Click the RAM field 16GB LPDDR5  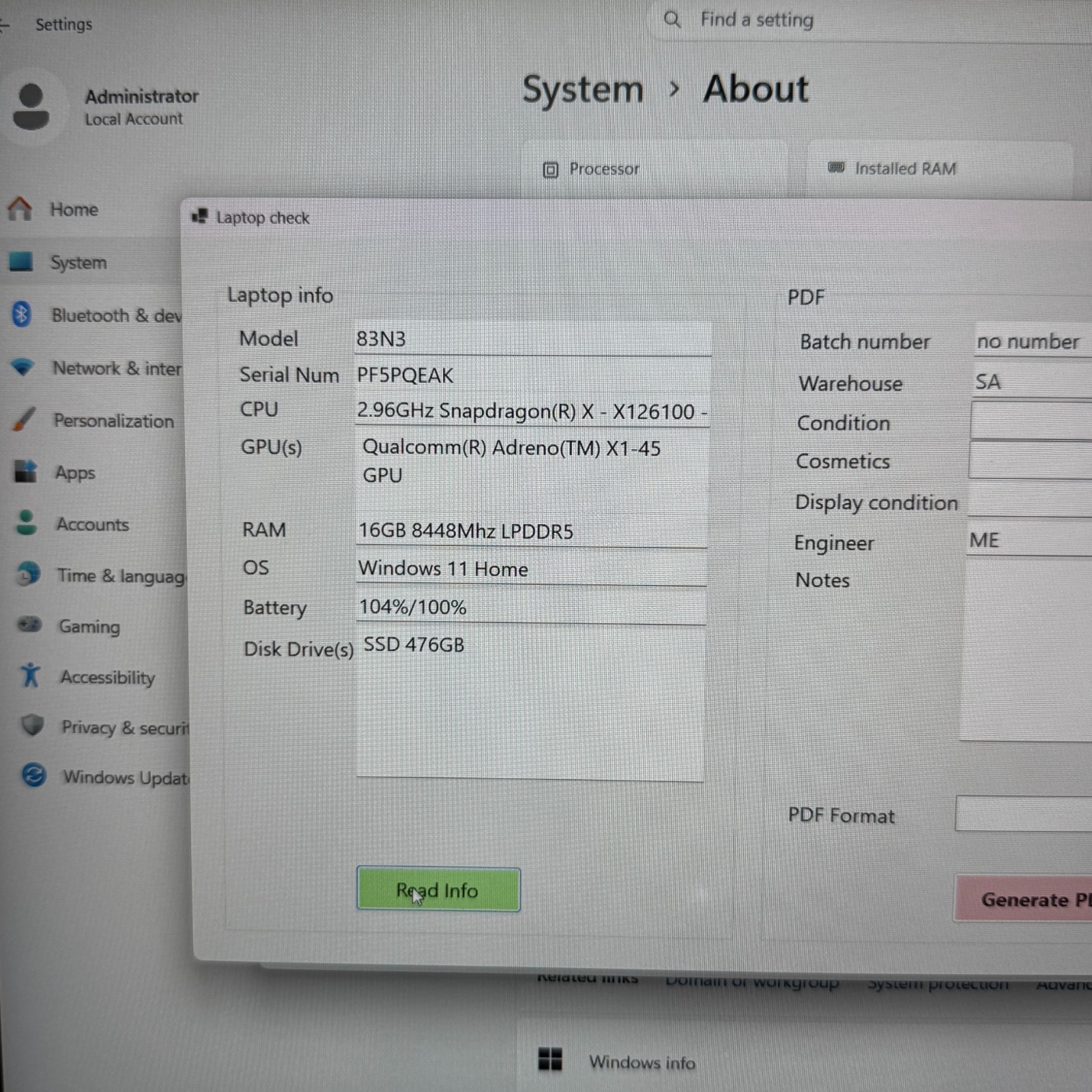click(532, 530)
